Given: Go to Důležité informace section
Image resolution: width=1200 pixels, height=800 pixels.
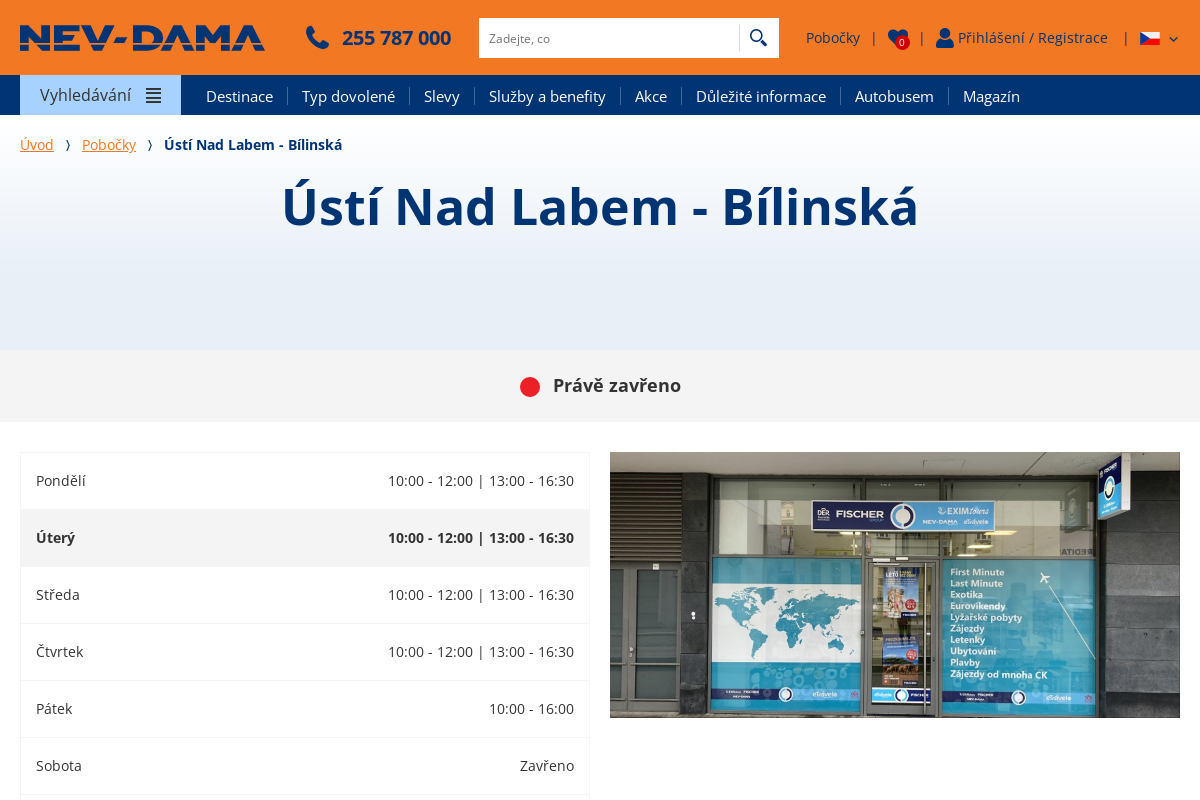Looking at the screenshot, I should (760, 96).
